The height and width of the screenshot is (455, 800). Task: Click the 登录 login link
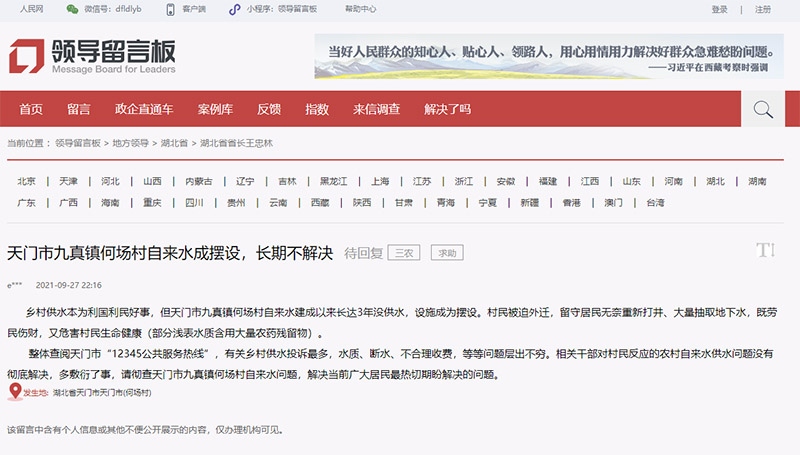coord(720,9)
